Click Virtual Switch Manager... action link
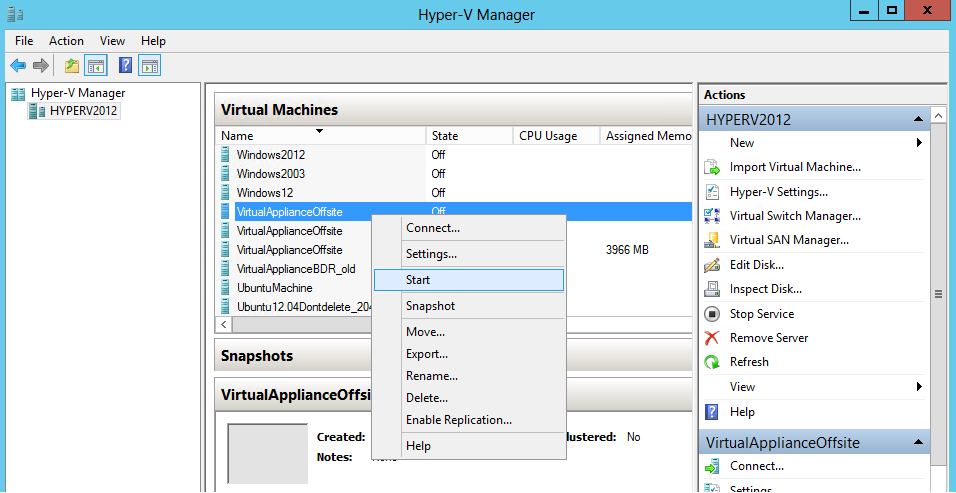The width and height of the screenshot is (956, 493). [795, 216]
